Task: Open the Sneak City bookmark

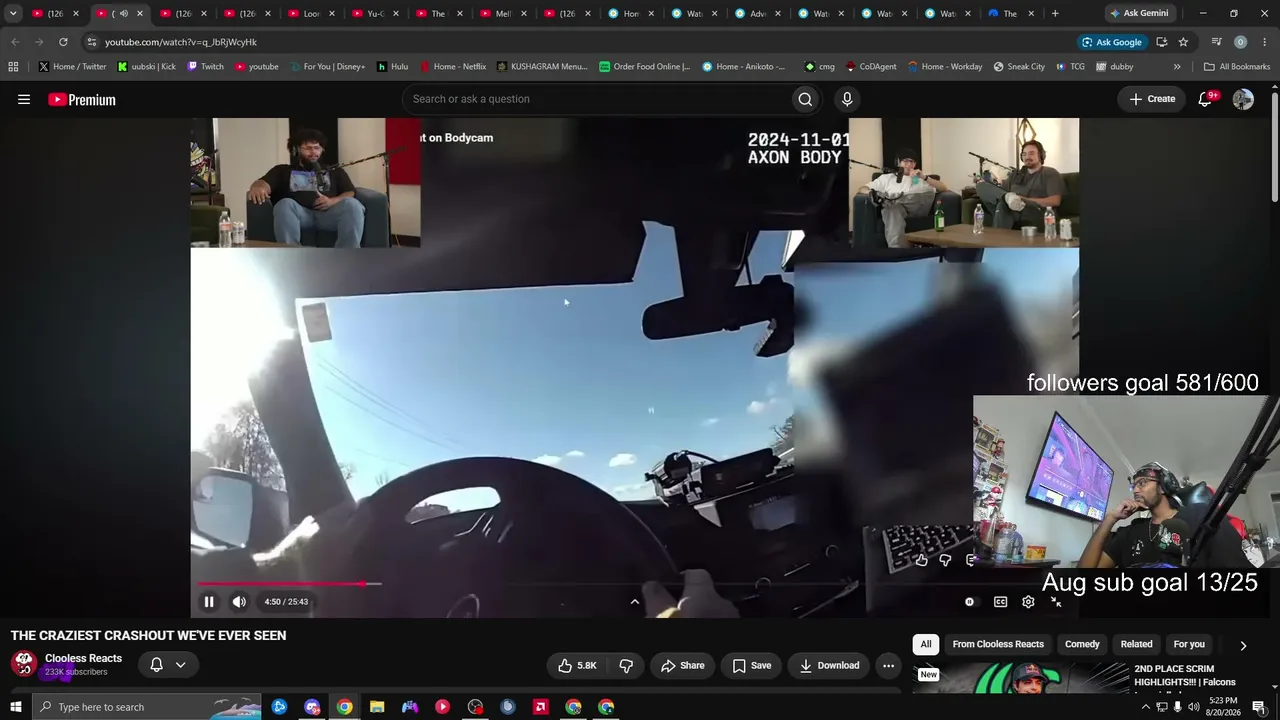Action: click(1019, 67)
